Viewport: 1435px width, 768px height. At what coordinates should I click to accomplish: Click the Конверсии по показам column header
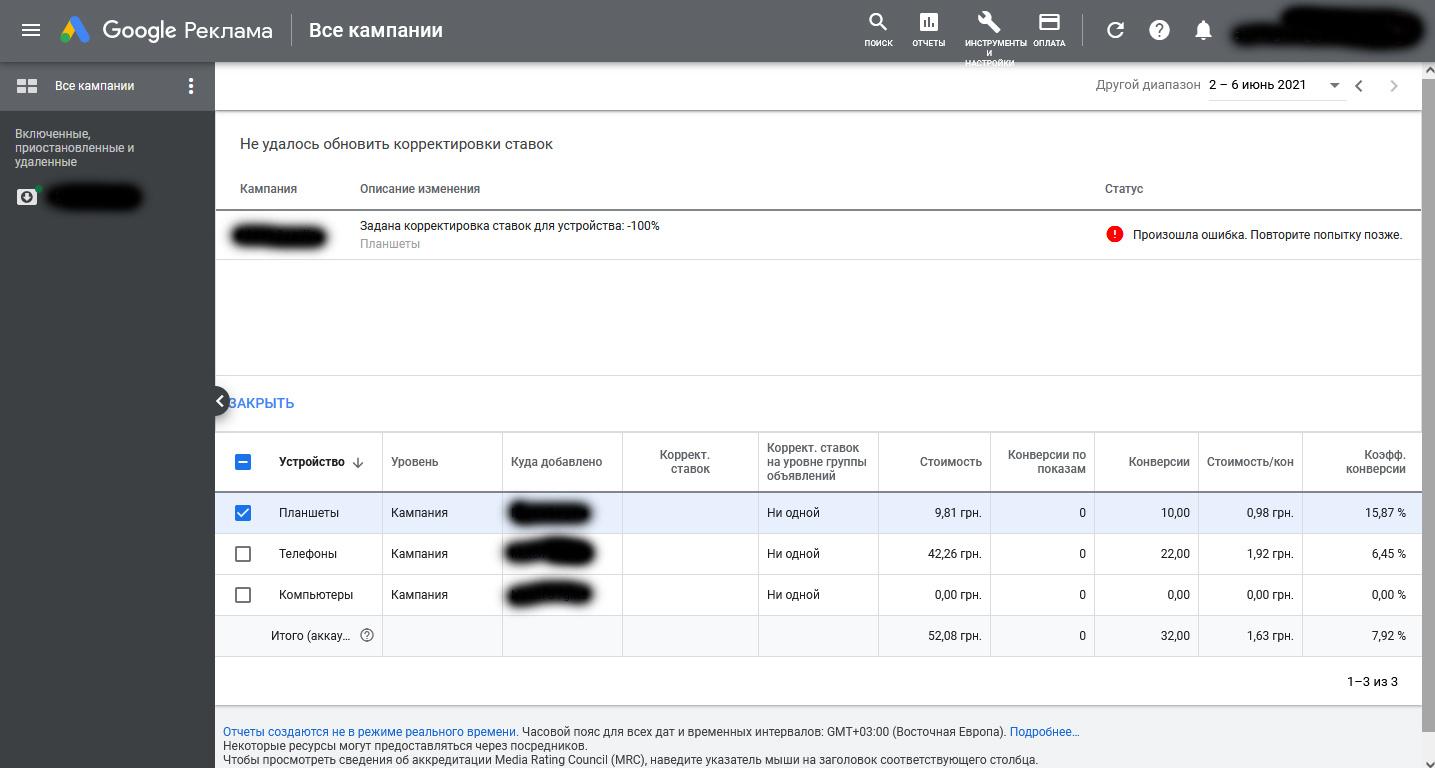click(x=1046, y=462)
